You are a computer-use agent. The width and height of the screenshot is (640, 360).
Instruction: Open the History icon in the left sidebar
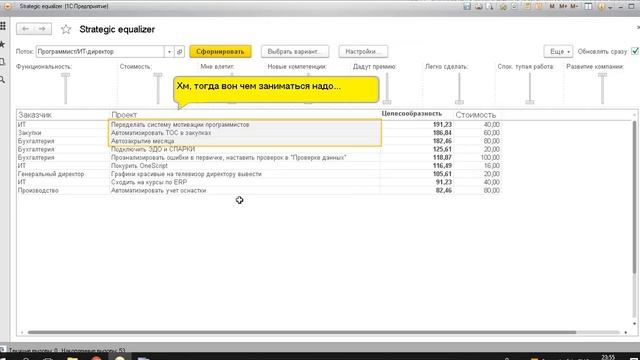2,62
